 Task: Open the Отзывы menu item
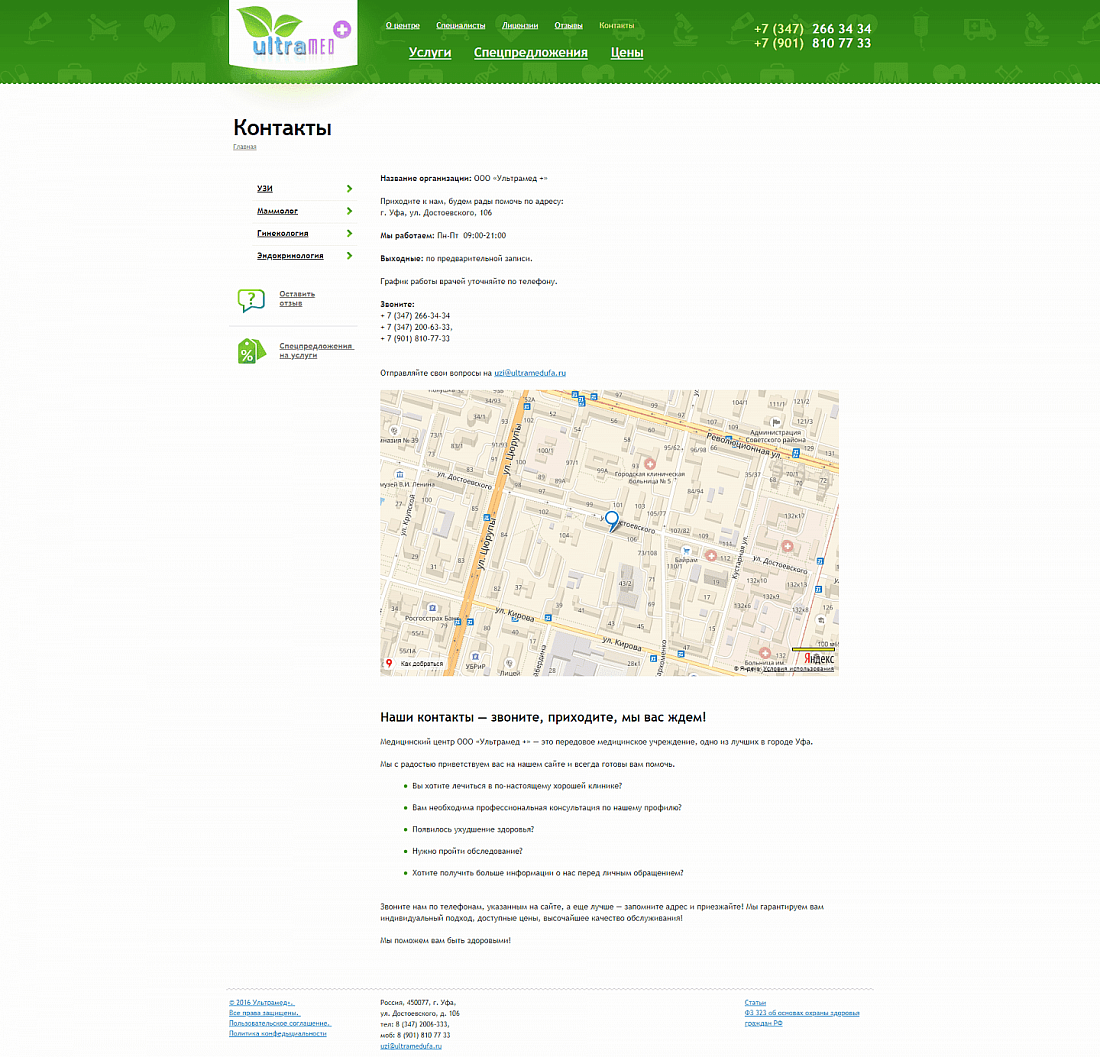click(x=568, y=25)
